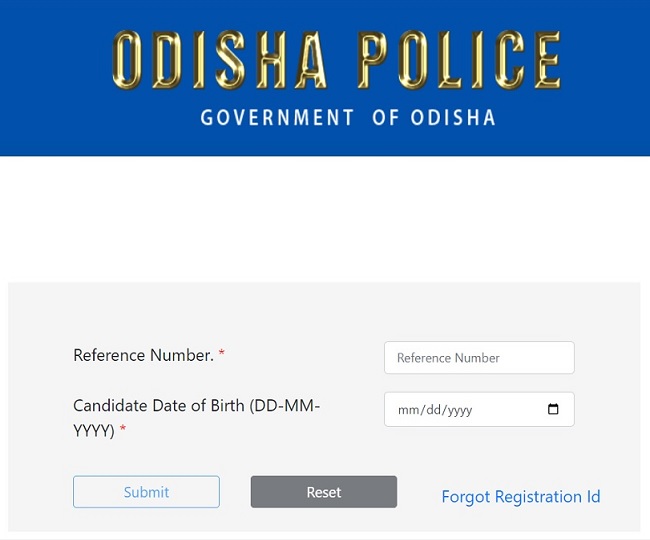Click the gray Reset button
Image resolution: width=650 pixels, height=540 pixels.
point(323,492)
